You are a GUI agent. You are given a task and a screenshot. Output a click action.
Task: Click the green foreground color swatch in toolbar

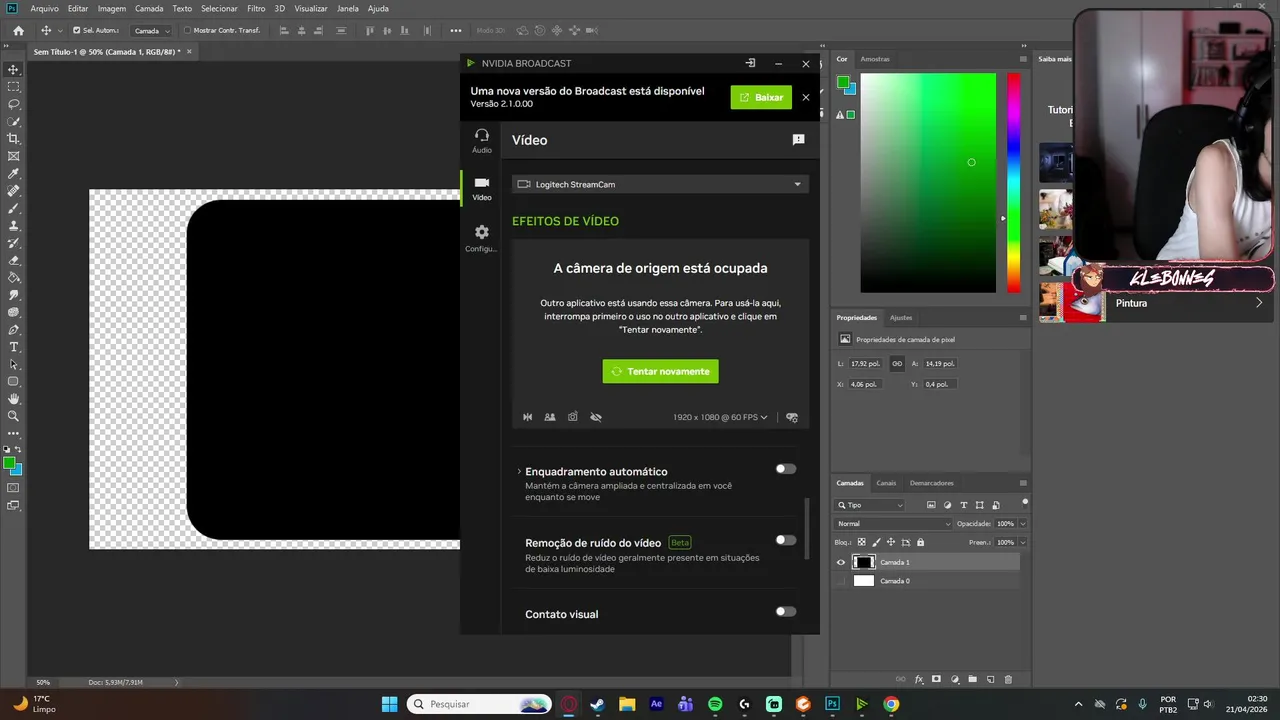click(9, 463)
